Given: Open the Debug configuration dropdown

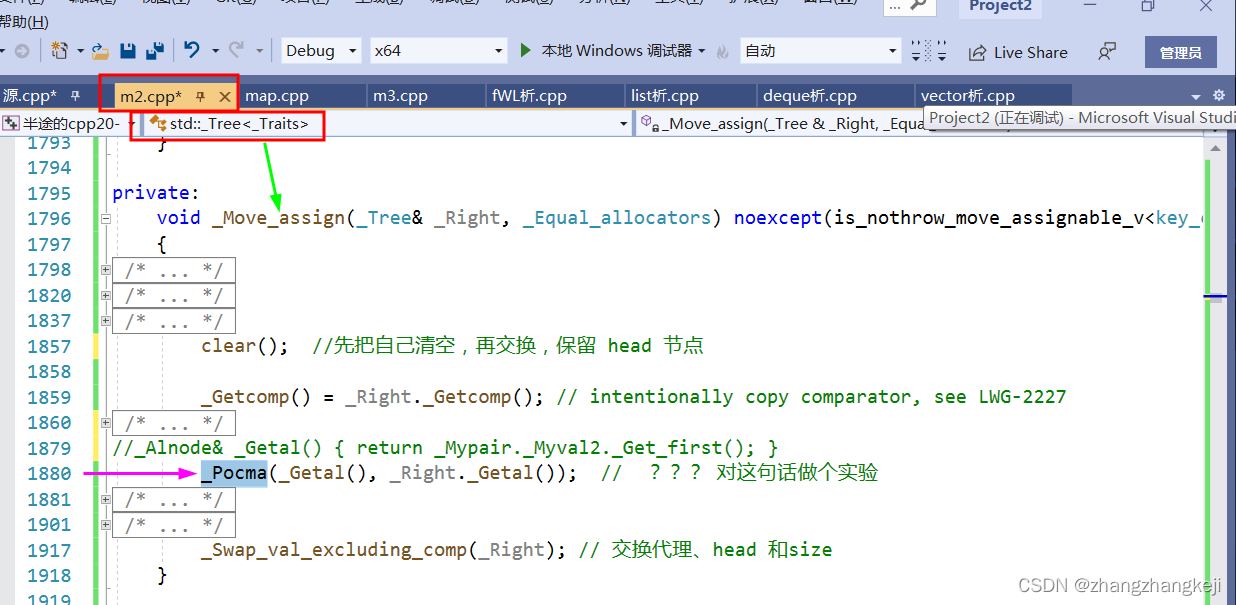Looking at the screenshot, I should click(320, 50).
